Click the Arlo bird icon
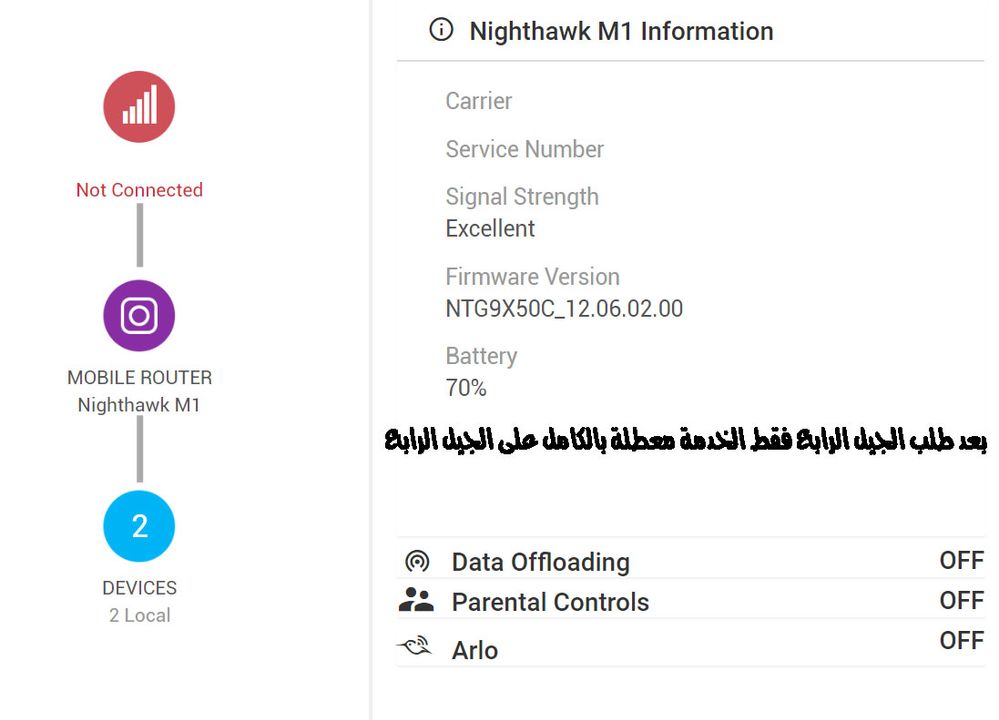 (415, 648)
